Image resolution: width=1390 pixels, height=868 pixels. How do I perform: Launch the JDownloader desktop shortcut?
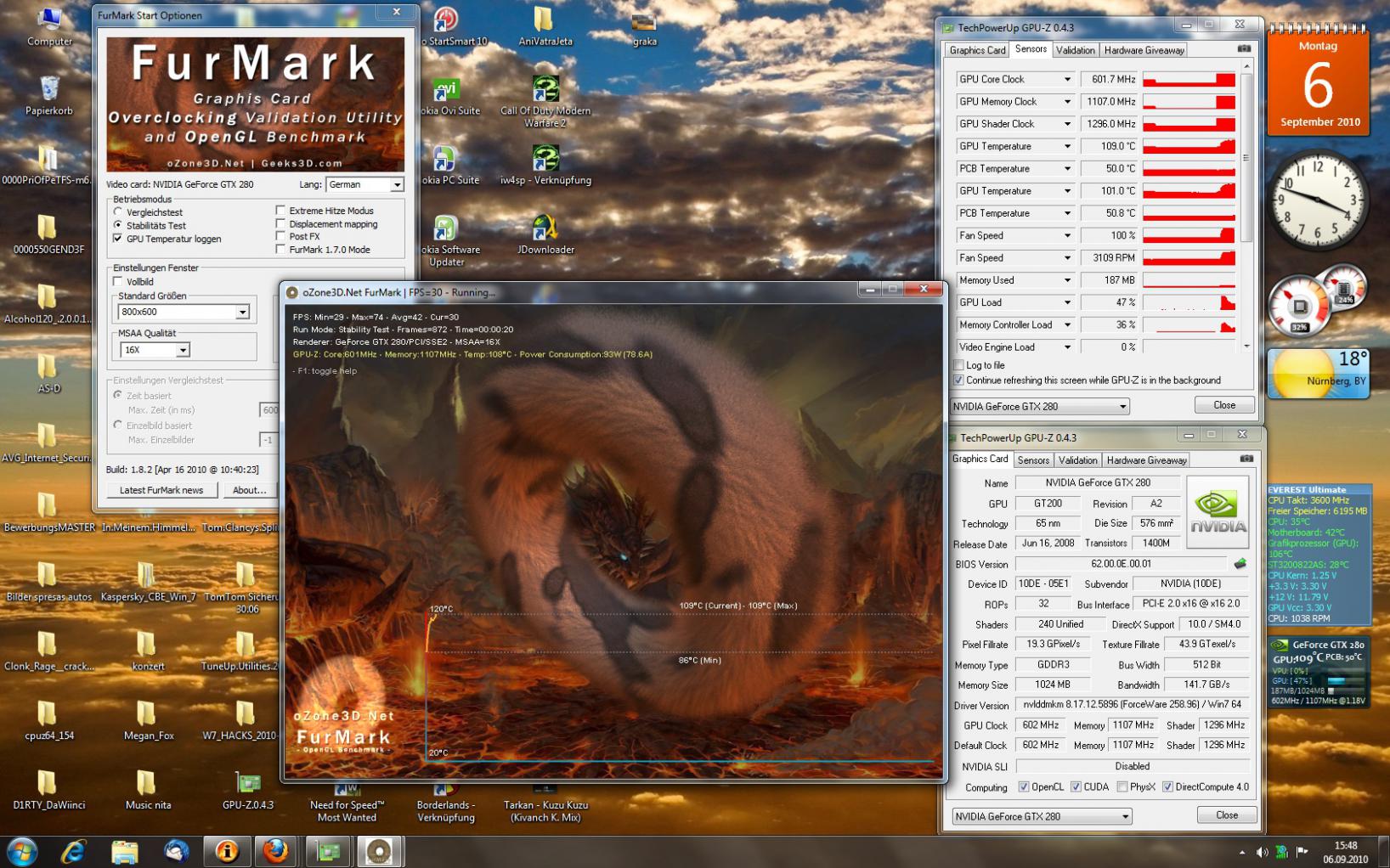pyautogui.click(x=545, y=234)
